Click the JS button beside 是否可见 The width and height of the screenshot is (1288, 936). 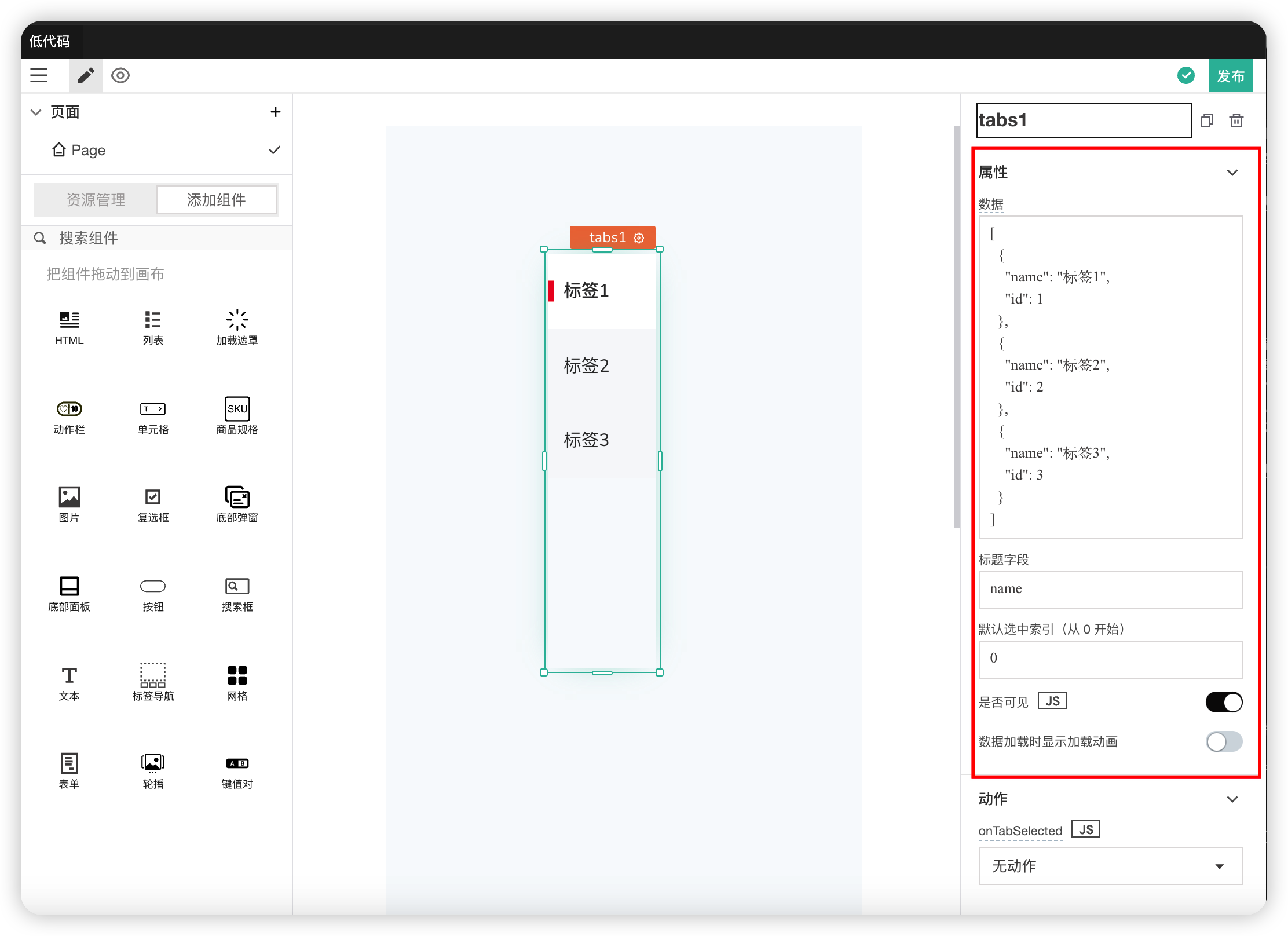tap(1052, 701)
